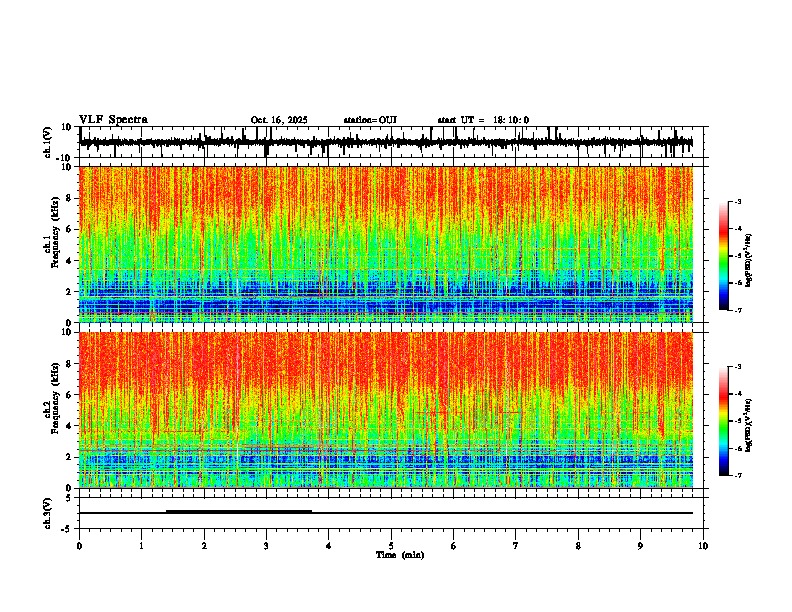Select the "Oct. 16, 2025" date text

coord(279,120)
